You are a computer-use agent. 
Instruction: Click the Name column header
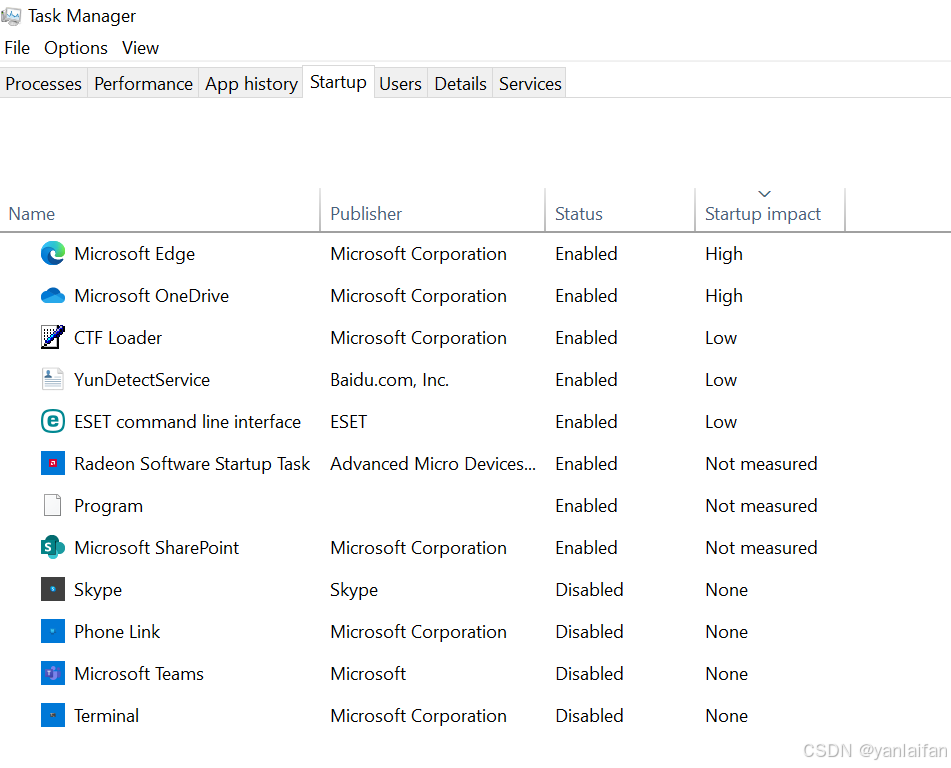[32, 214]
